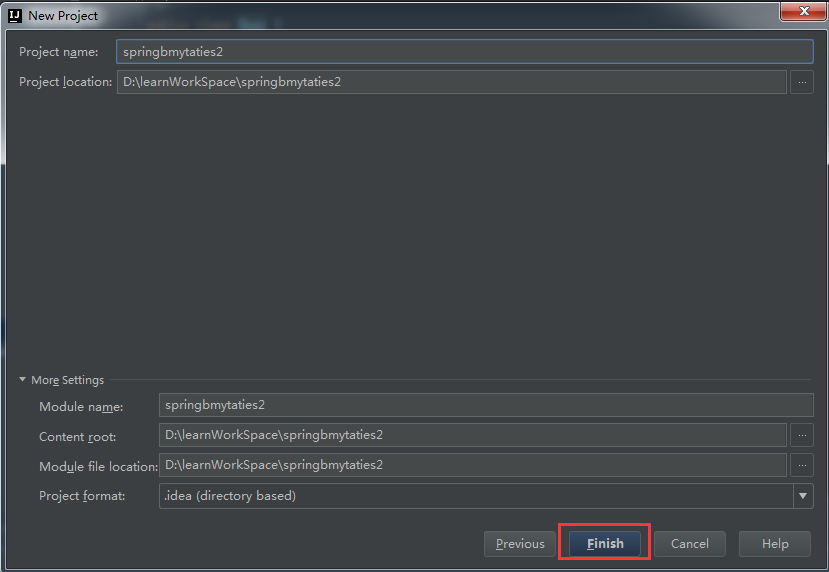Click the IntelliJ IDEA title bar icon
Image resolution: width=829 pixels, height=572 pixels.
[15, 16]
